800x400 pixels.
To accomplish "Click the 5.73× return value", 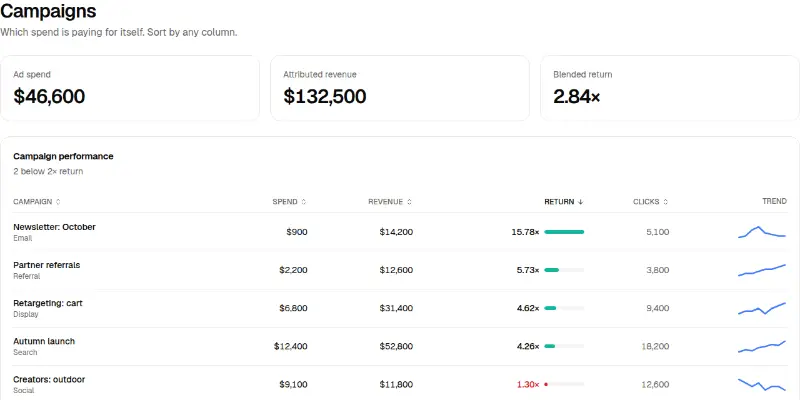I will 528,270.
